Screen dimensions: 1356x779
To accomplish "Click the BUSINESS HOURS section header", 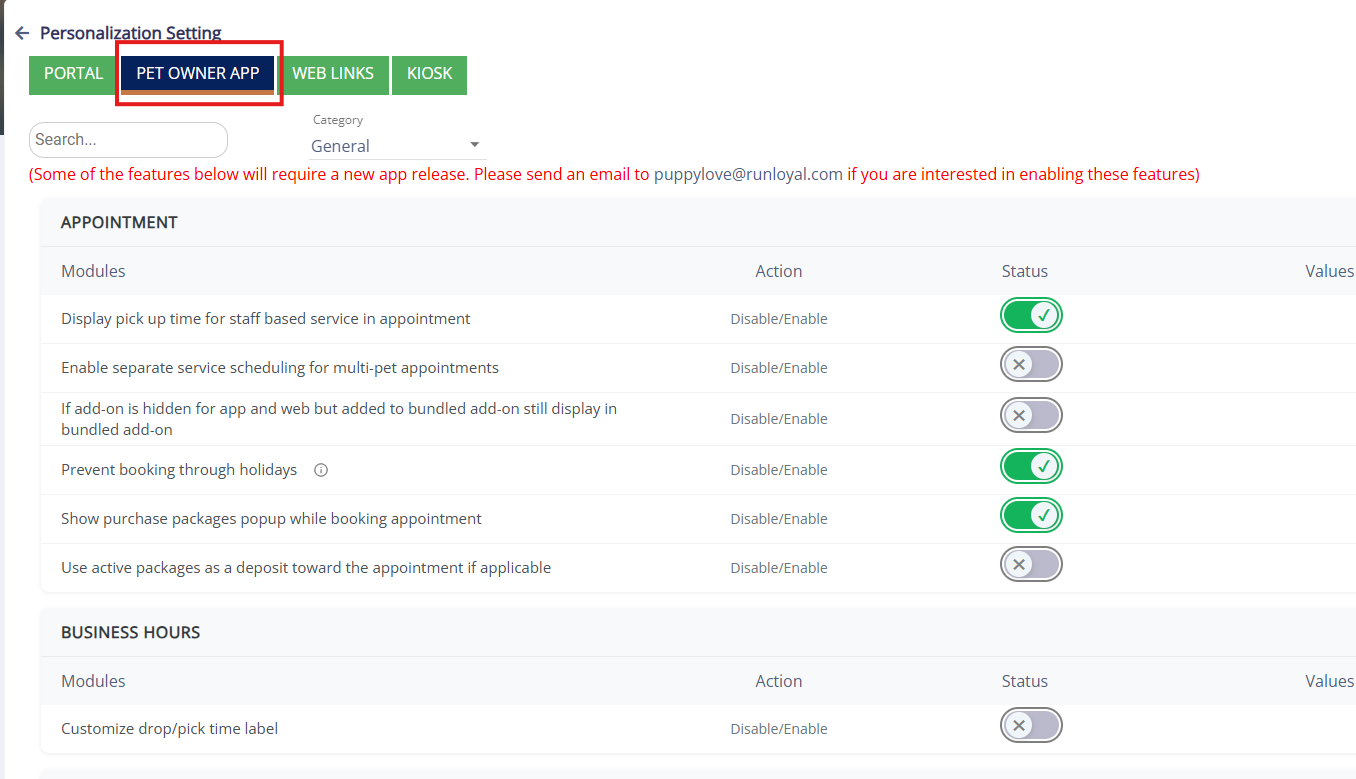I will point(131,632).
